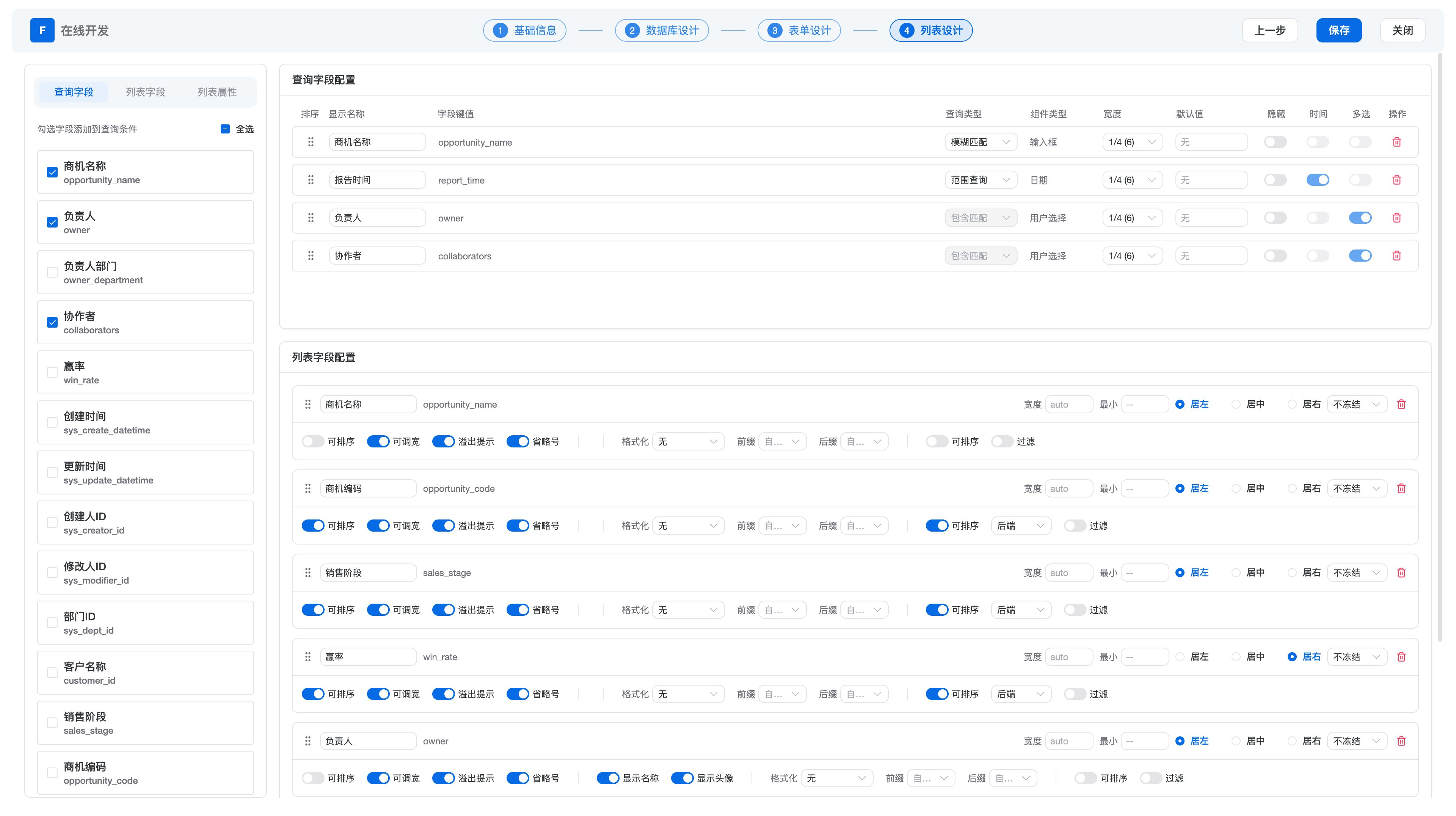Remove the 赢率 list field via trash icon
This screenshot has height=816, width=1456.
click(x=1401, y=657)
